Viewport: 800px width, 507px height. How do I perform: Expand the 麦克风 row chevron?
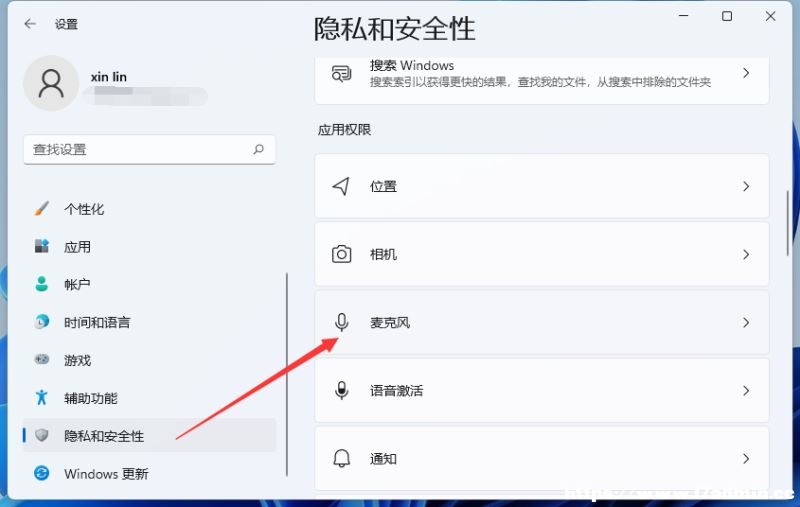(746, 322)
